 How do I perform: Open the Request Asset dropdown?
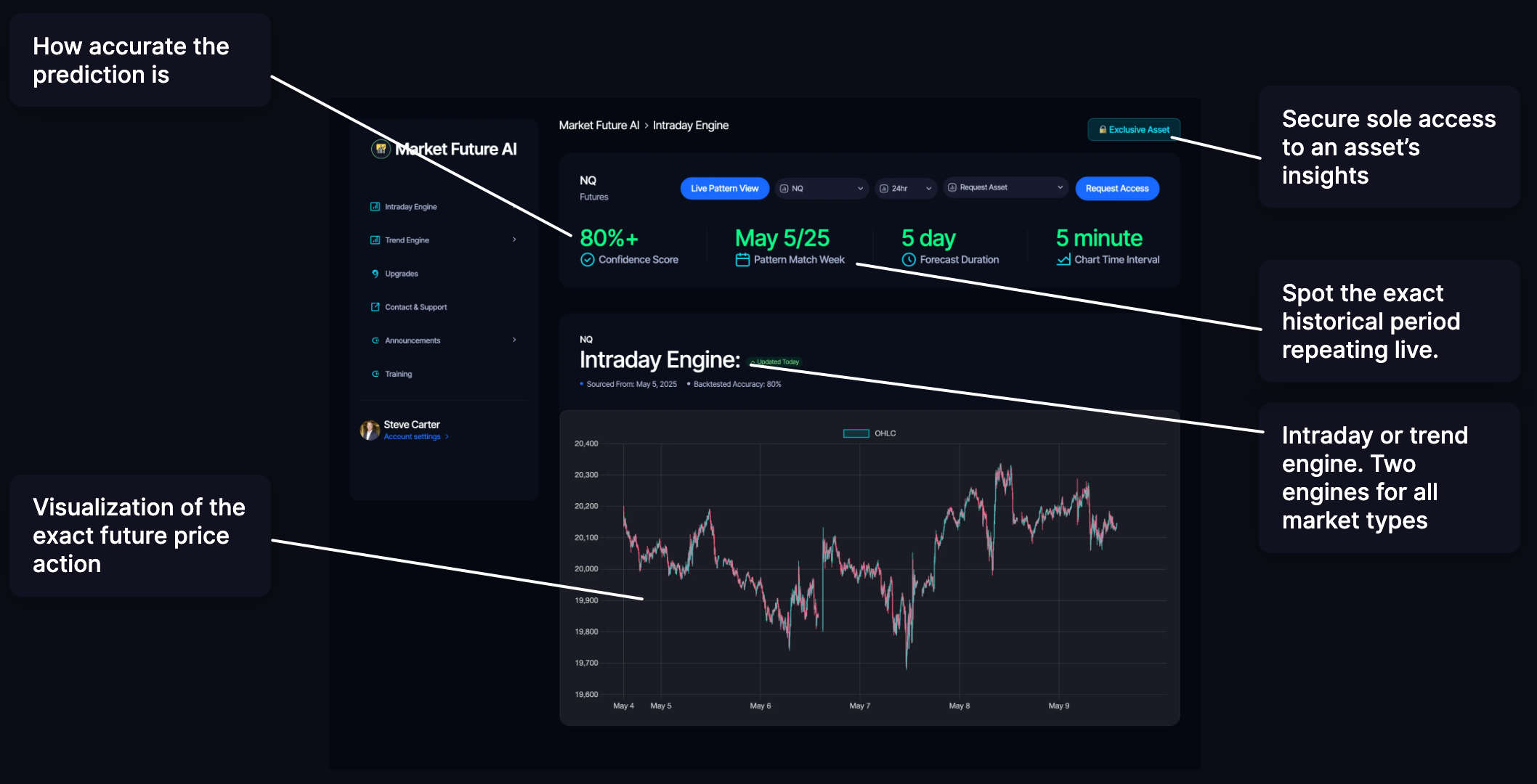click(x=1005, y=187)
